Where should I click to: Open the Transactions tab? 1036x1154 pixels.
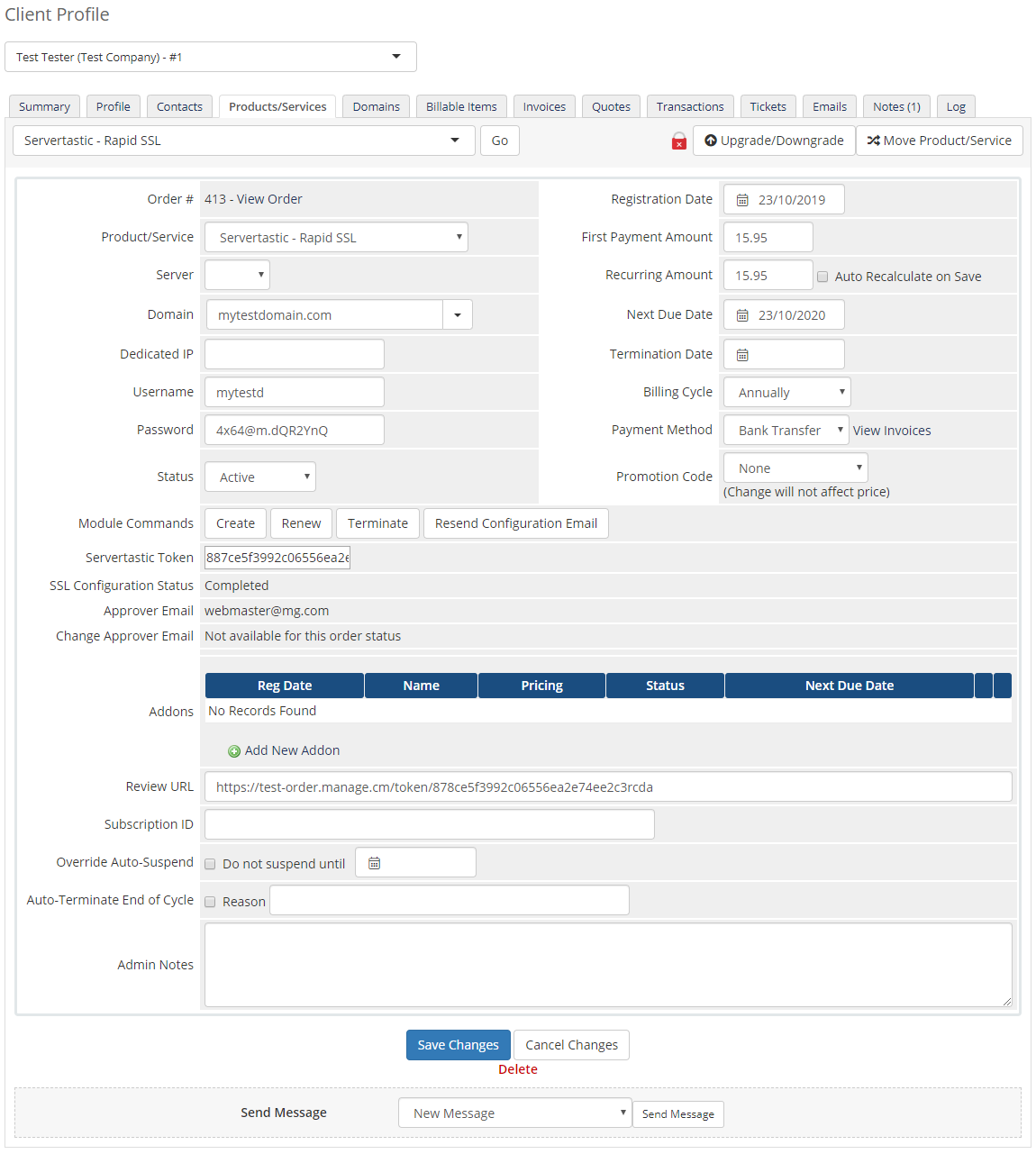click(x=690, y=106)
